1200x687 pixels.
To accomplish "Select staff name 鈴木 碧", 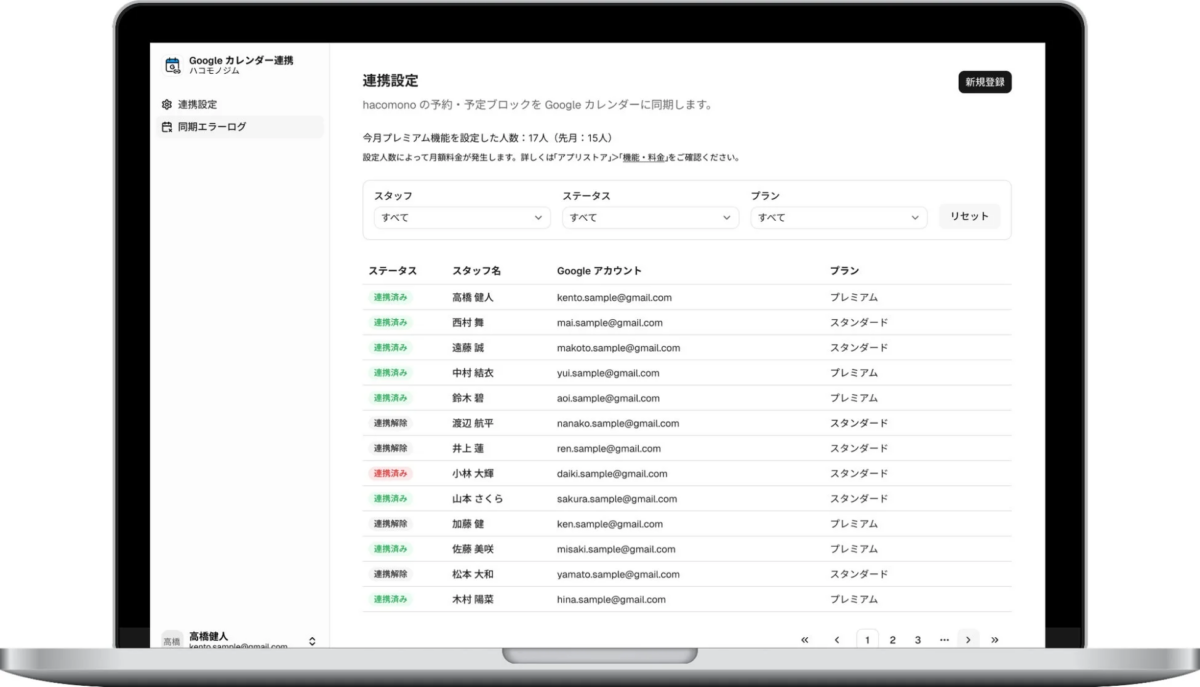I will pyautogui.click(x=468, y=397).
